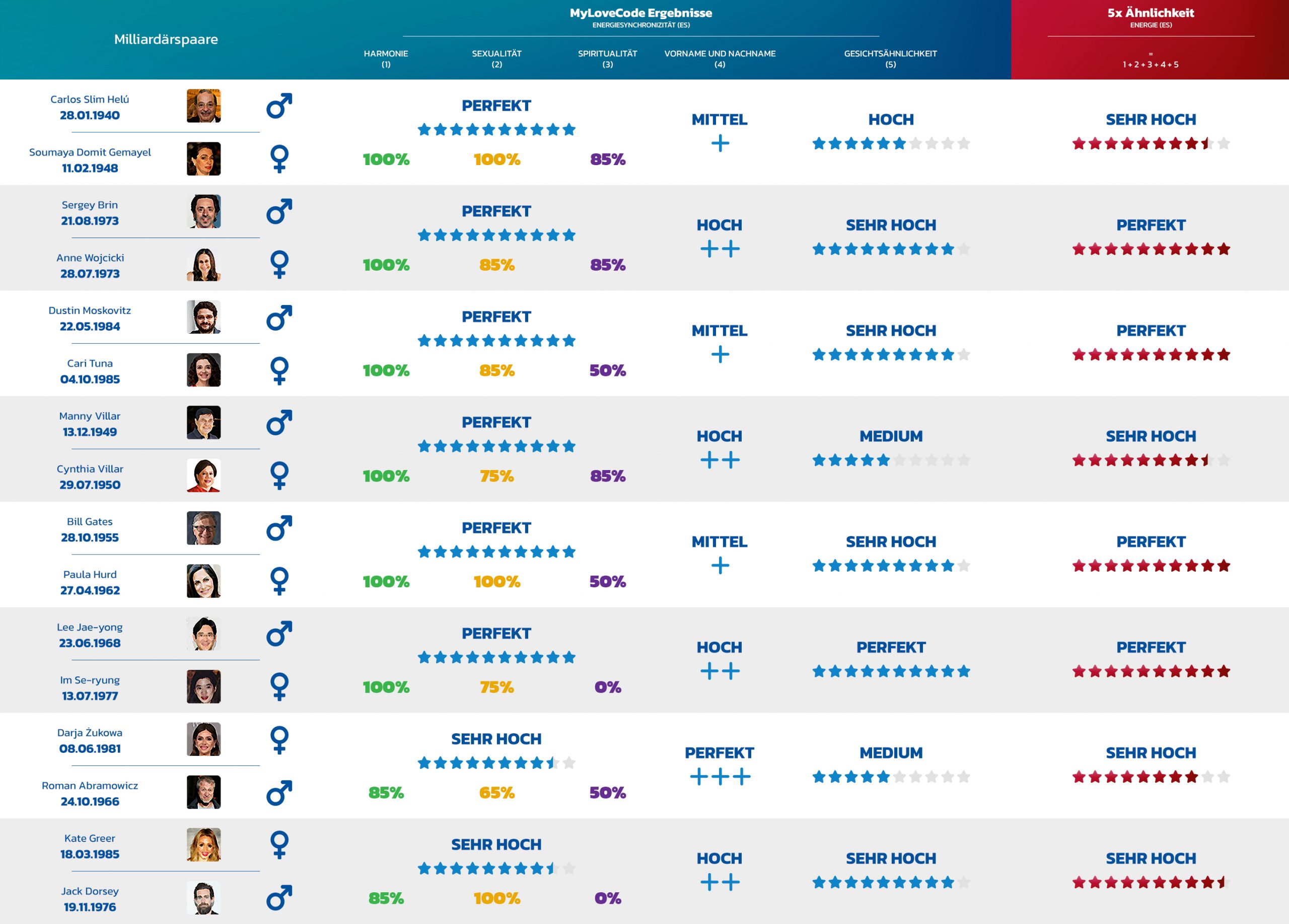Image resolution: width=1289 pixels, height=924 pixels.
Task: Click Anne Wojcicki's portrait photo
Action: click(203, 265)
